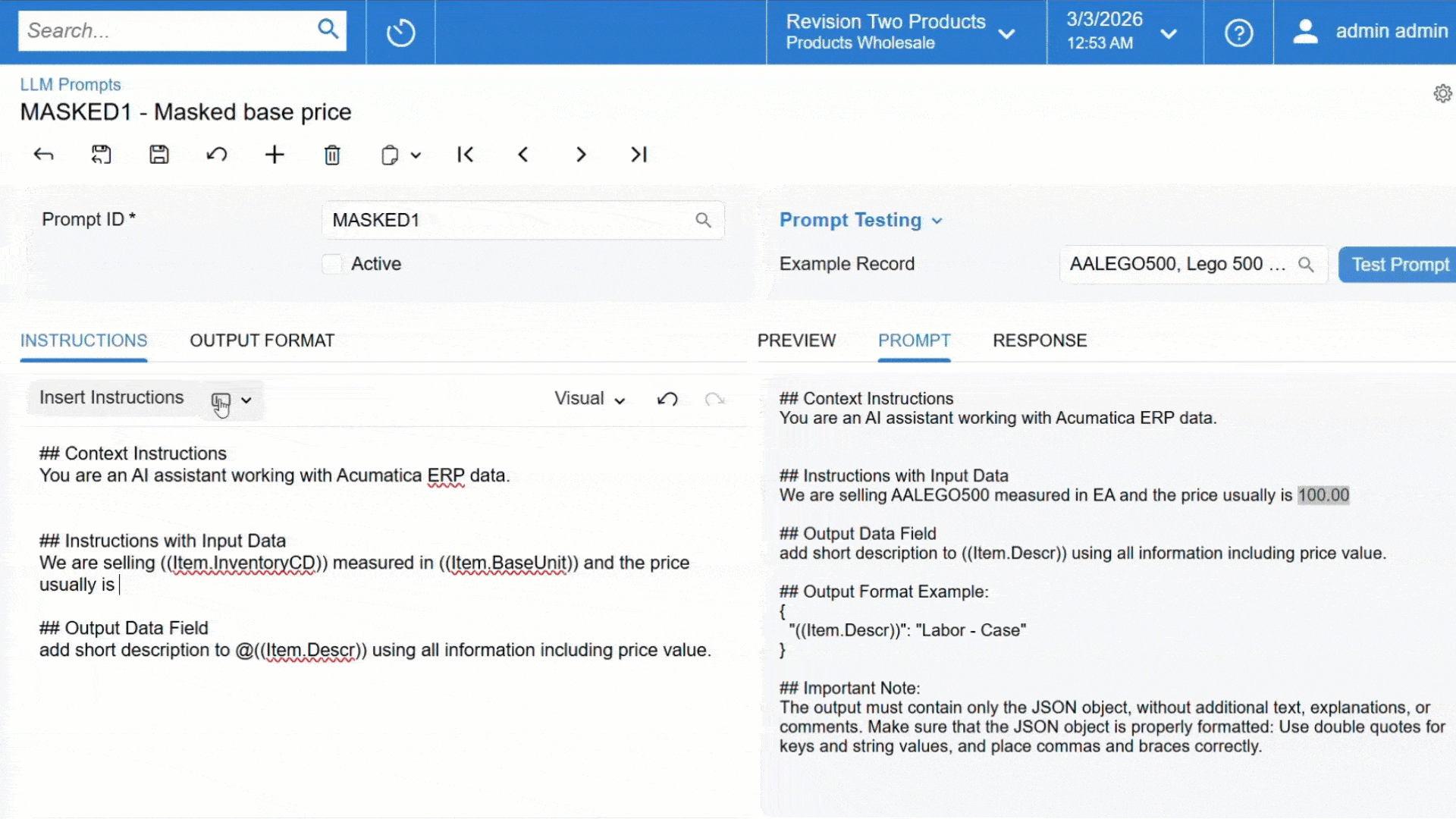This screenshot has height=819, width=1456.
Task: Click the Delete trash icon
Action: pyautogui.click(x=332, y=155)
